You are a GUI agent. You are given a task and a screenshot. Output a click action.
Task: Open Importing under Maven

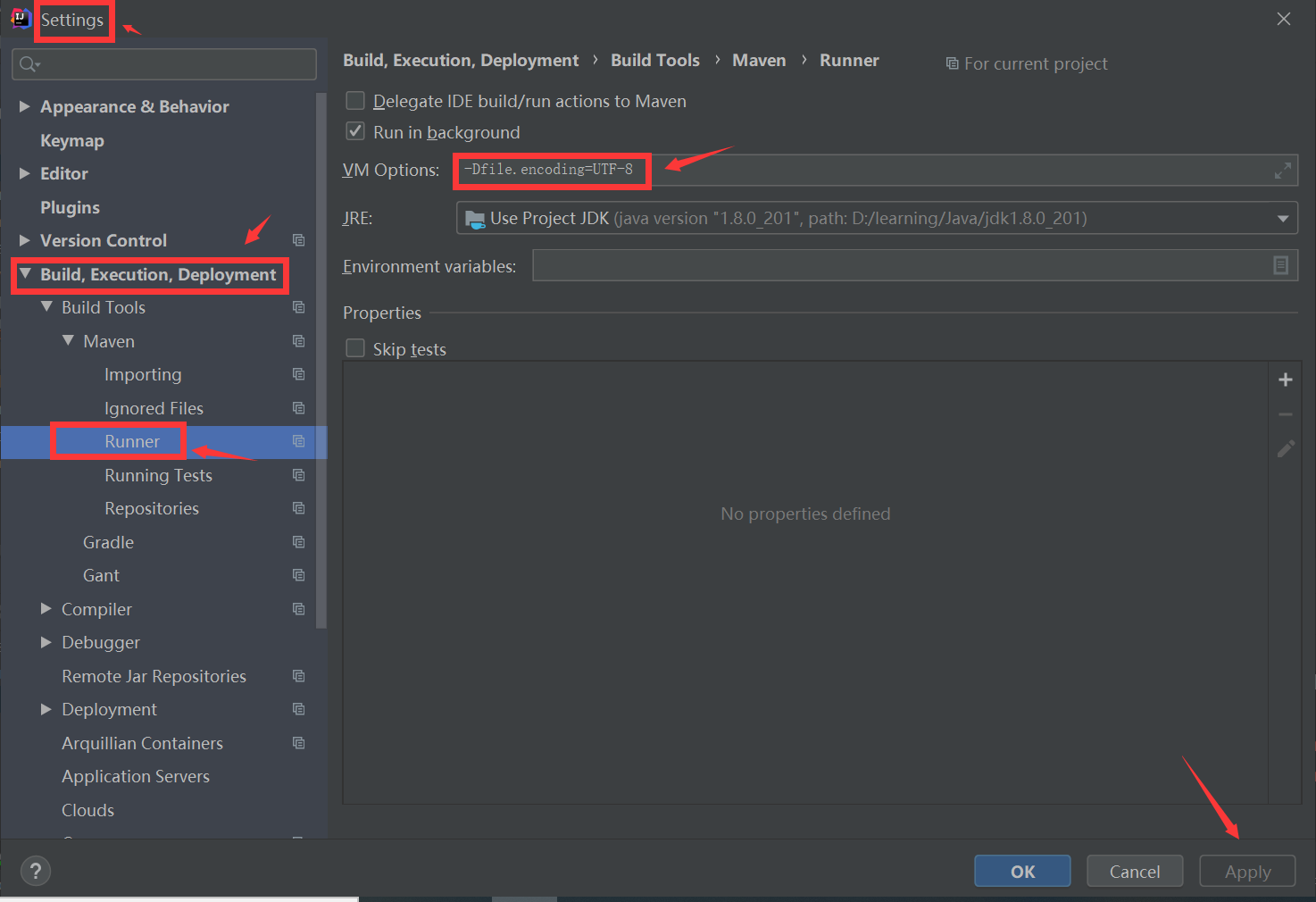[143, 374]
